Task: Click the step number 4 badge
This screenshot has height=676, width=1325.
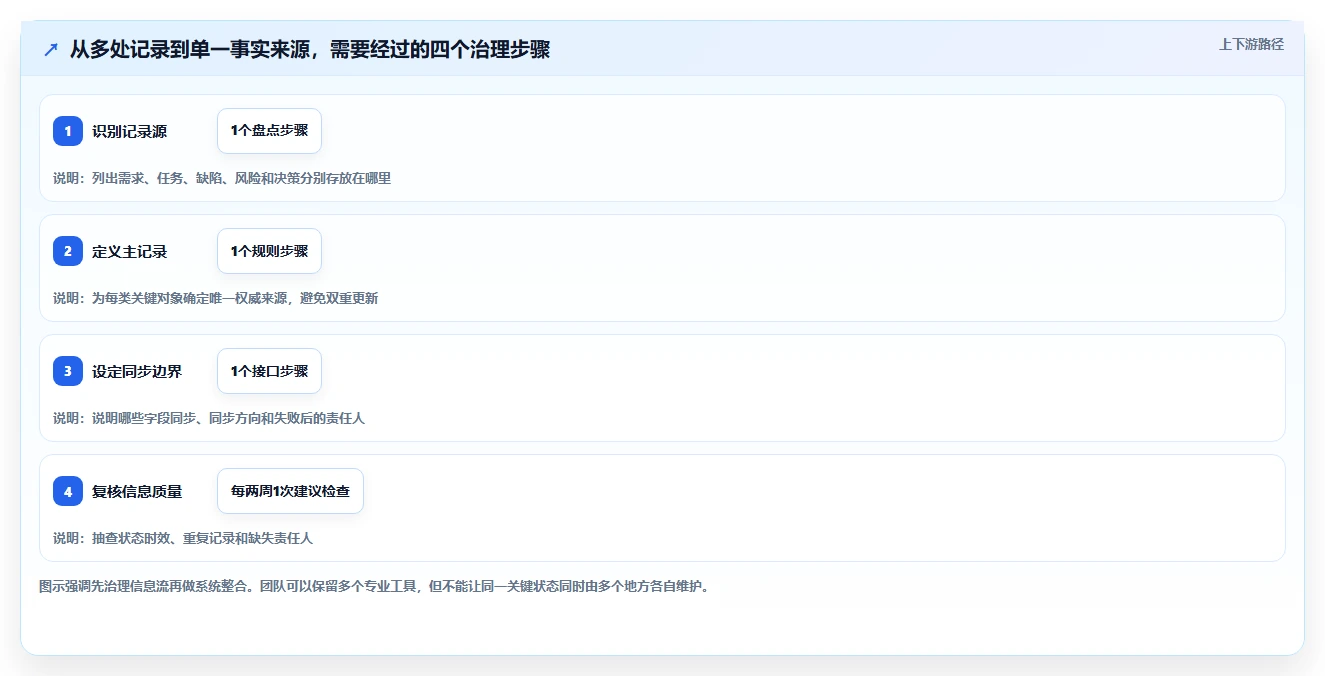Action: click(68, 491)
